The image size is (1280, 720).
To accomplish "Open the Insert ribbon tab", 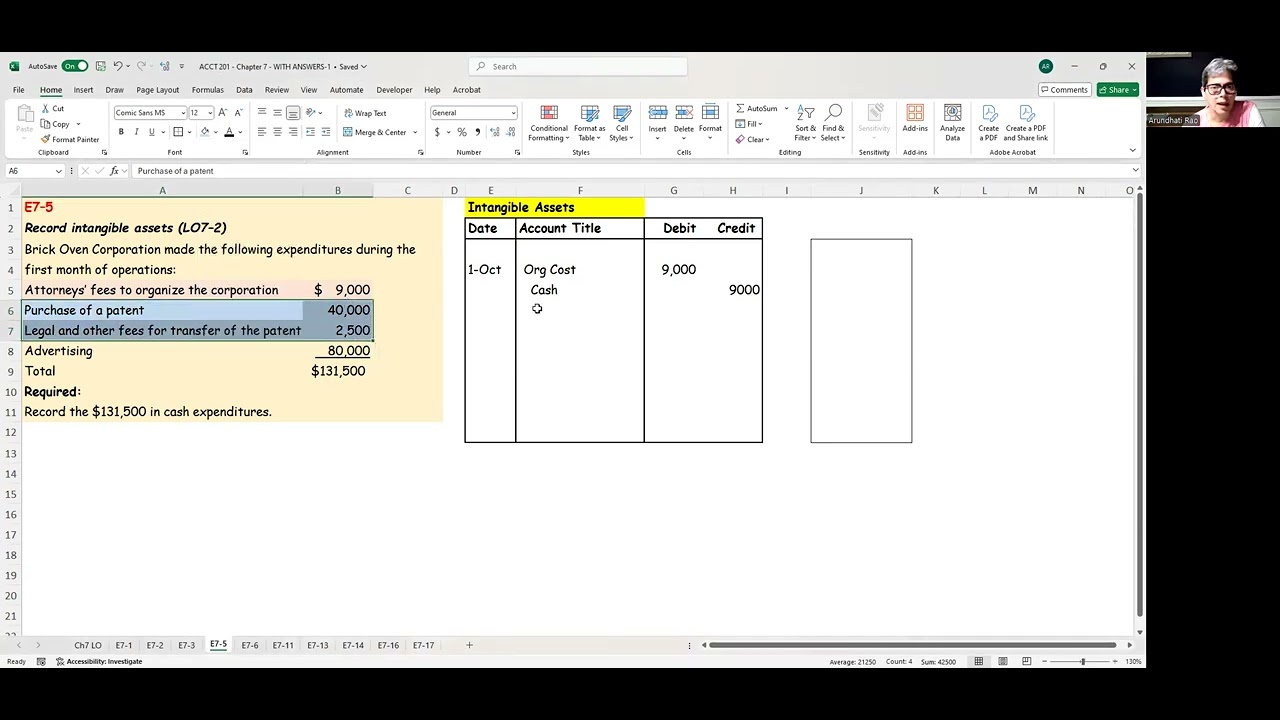I will click(x=83, y=90).
